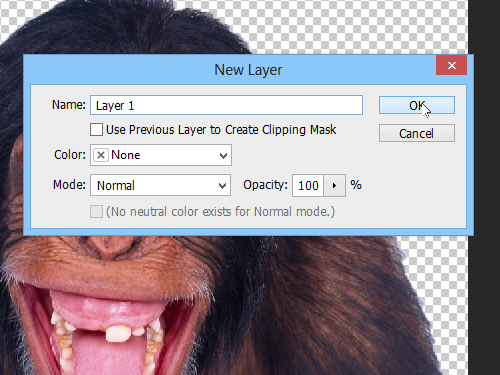
Task: Click the "Opacity:" label
Action: (265, 185)
